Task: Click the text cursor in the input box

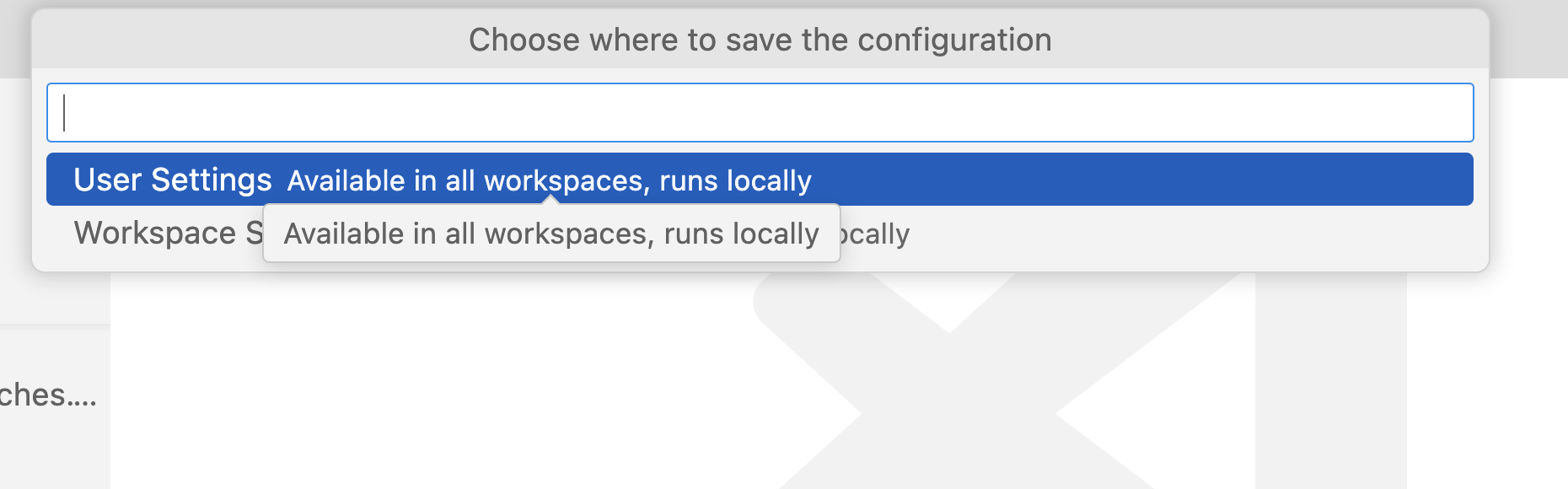Action: pyautogui.click(x=65, y=113)
